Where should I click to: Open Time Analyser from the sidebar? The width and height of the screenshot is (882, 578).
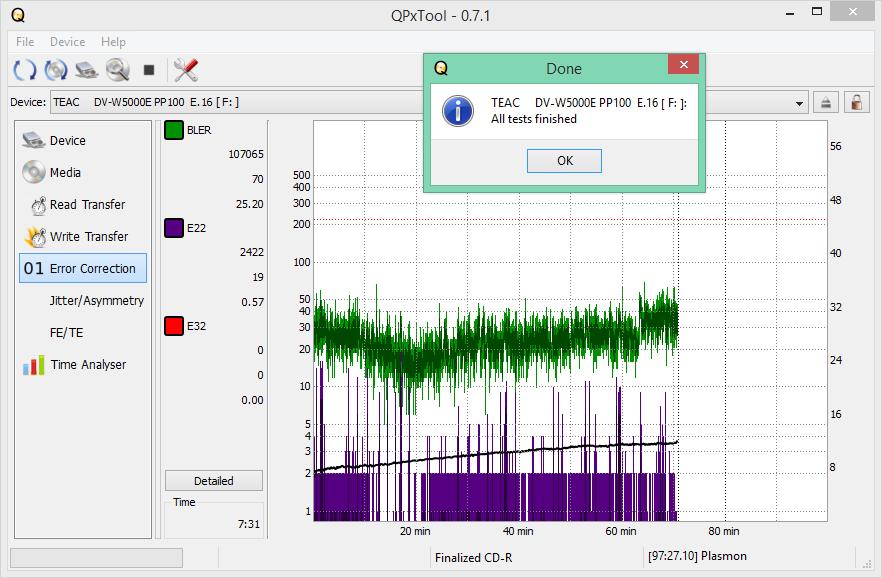(83, 365)
